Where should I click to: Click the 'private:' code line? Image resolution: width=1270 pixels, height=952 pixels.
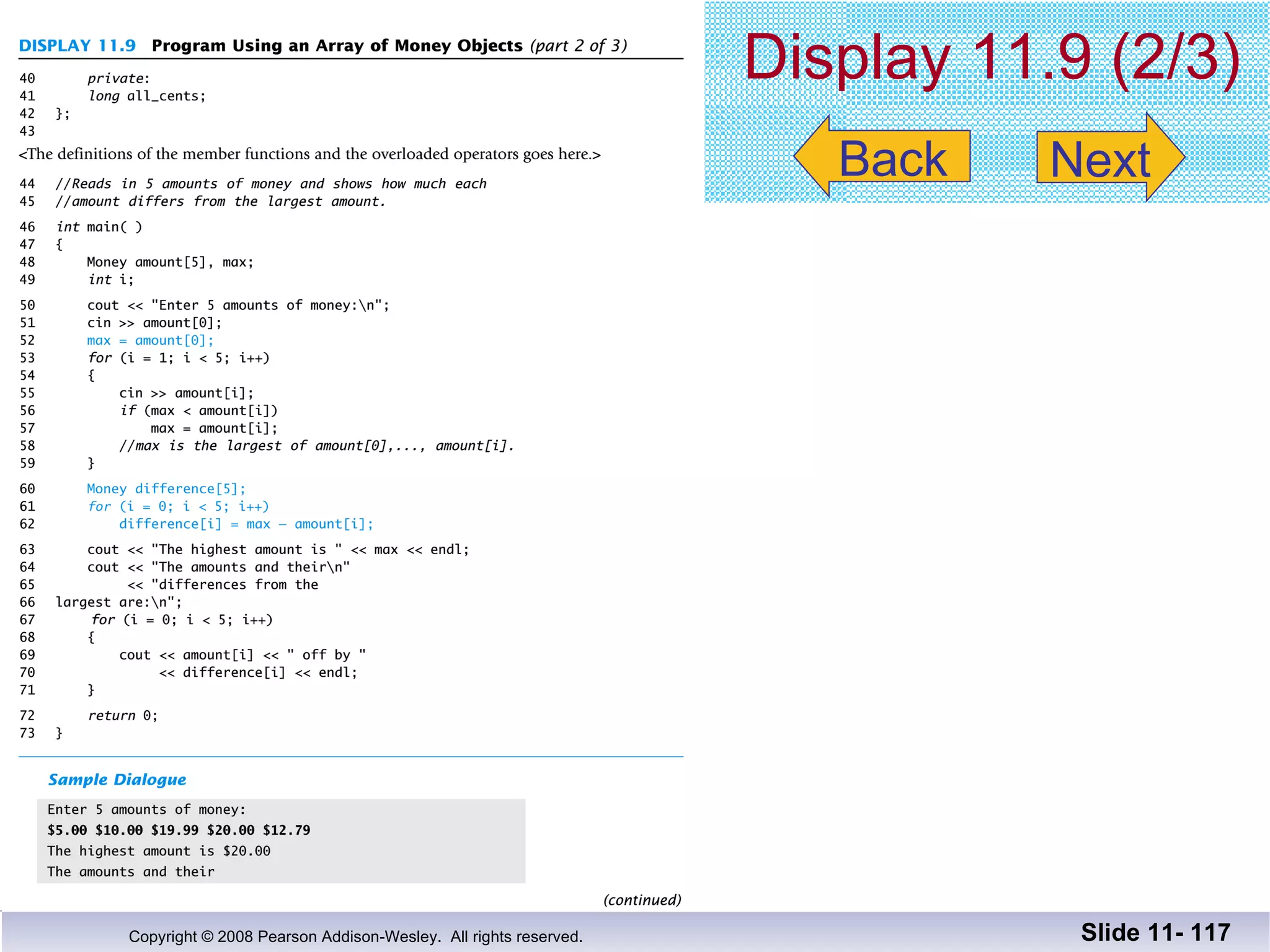click(118, 78)
